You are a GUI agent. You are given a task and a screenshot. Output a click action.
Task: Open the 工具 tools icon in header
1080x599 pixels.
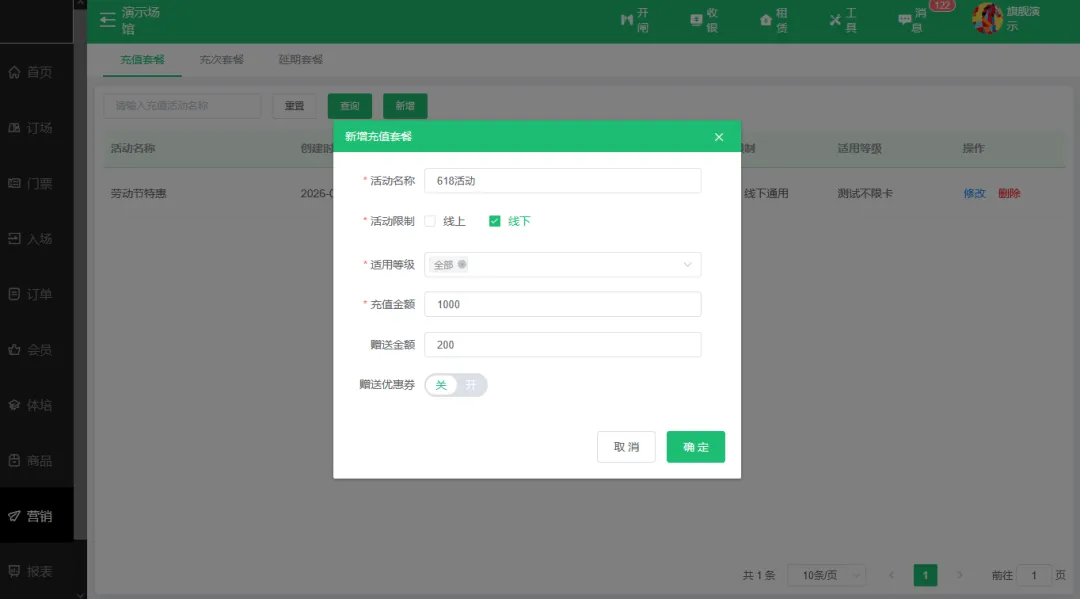tap(843, 20)
